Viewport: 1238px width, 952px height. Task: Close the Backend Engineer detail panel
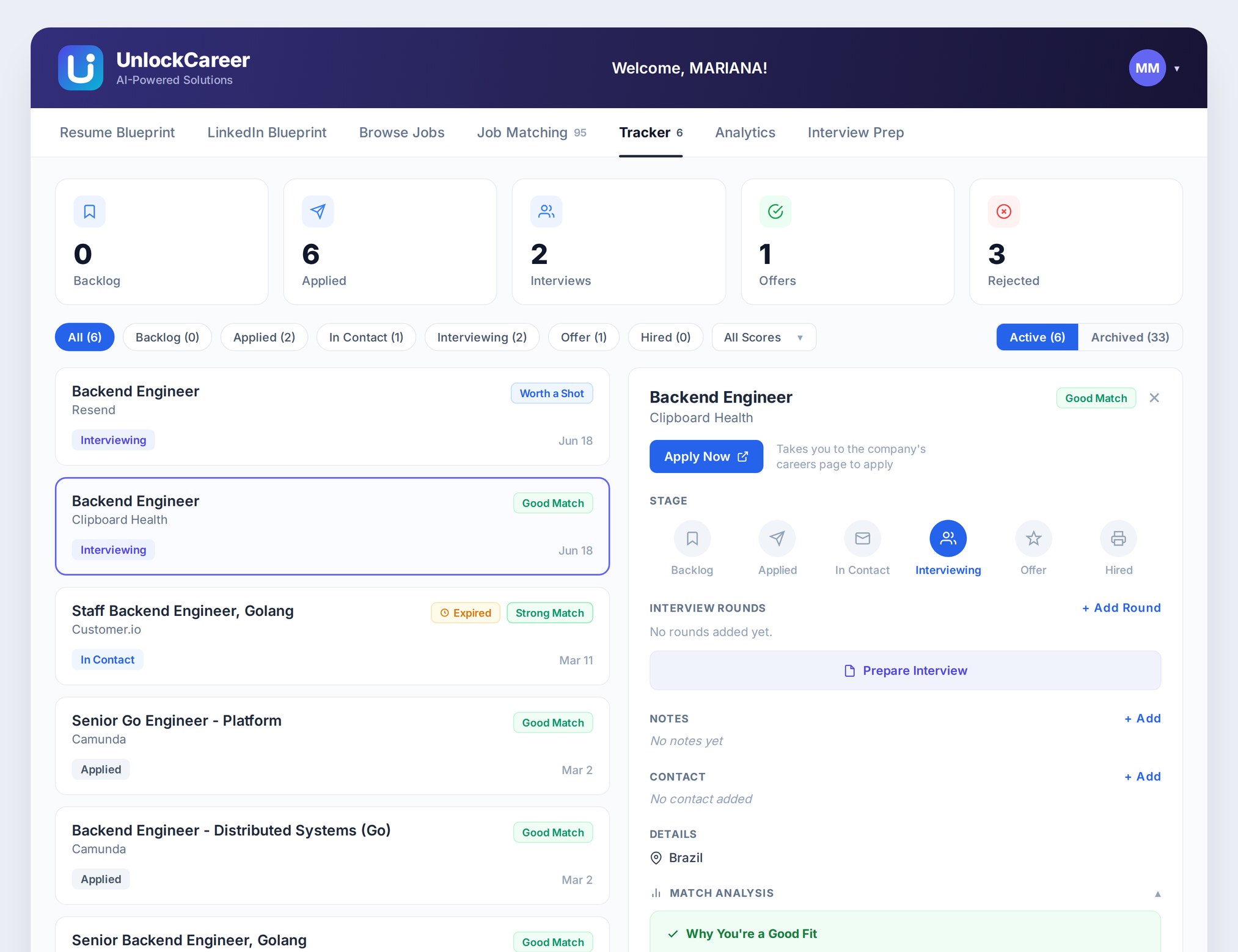[1154, 398]
